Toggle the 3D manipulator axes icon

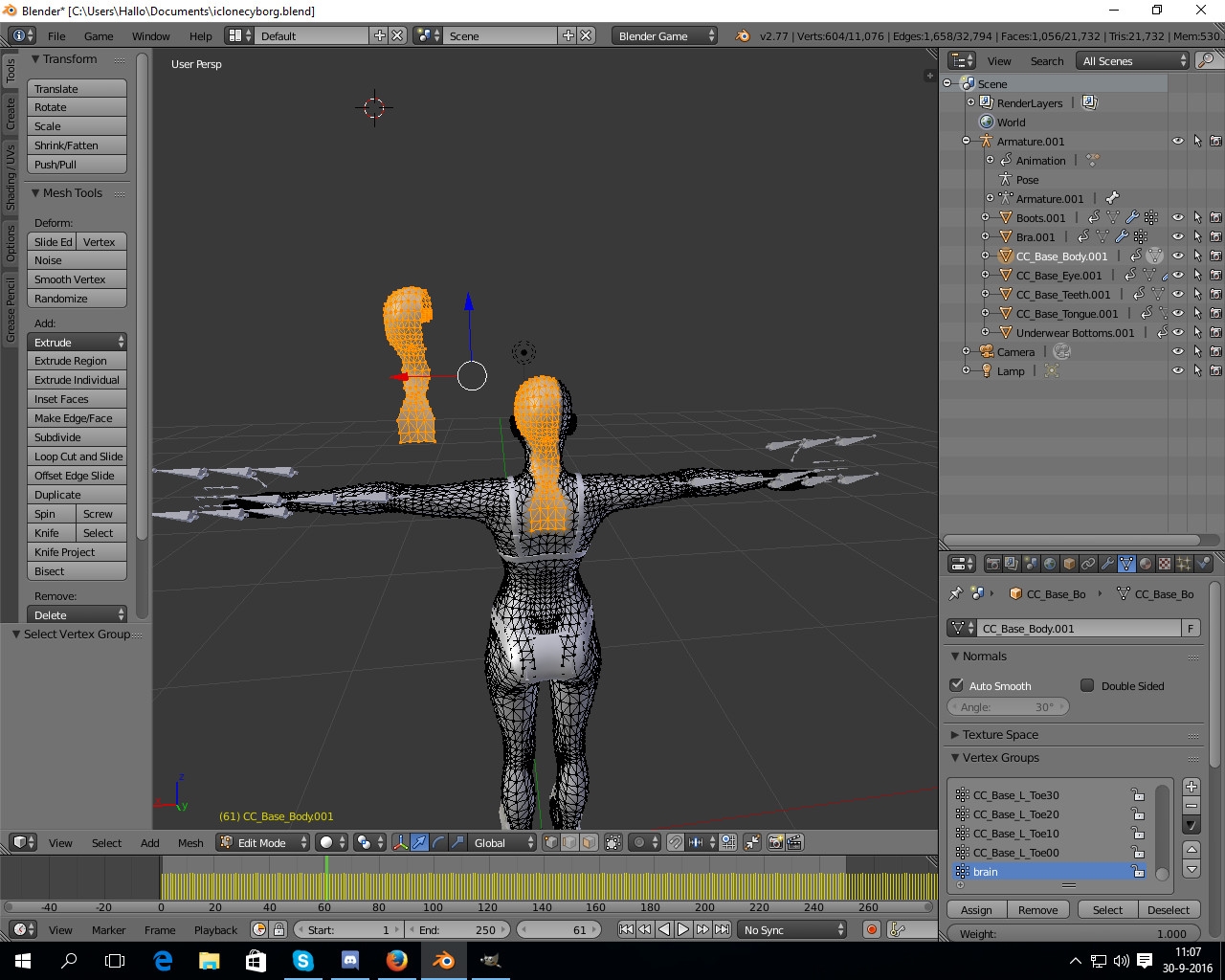400,842
